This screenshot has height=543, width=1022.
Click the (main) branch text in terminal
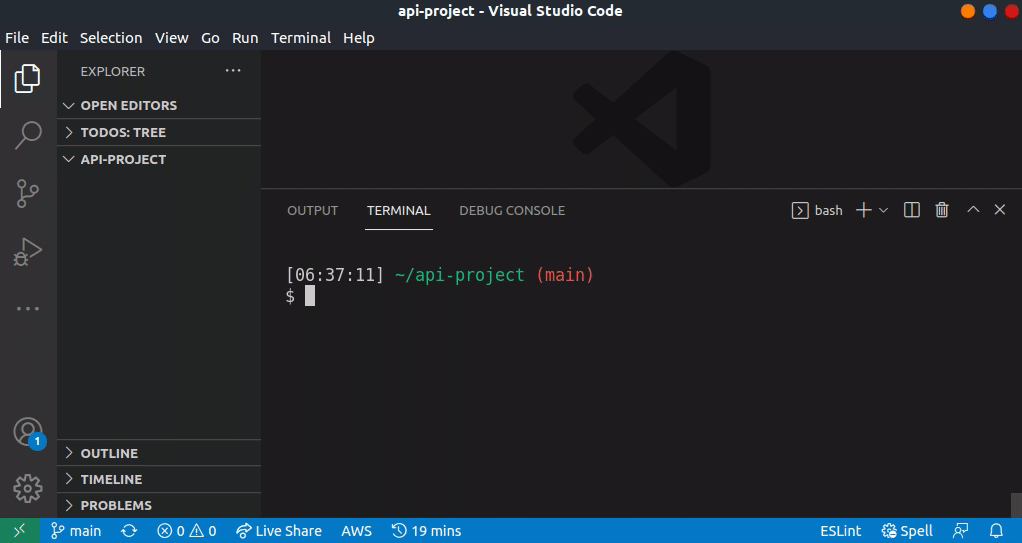click(564, 275)
